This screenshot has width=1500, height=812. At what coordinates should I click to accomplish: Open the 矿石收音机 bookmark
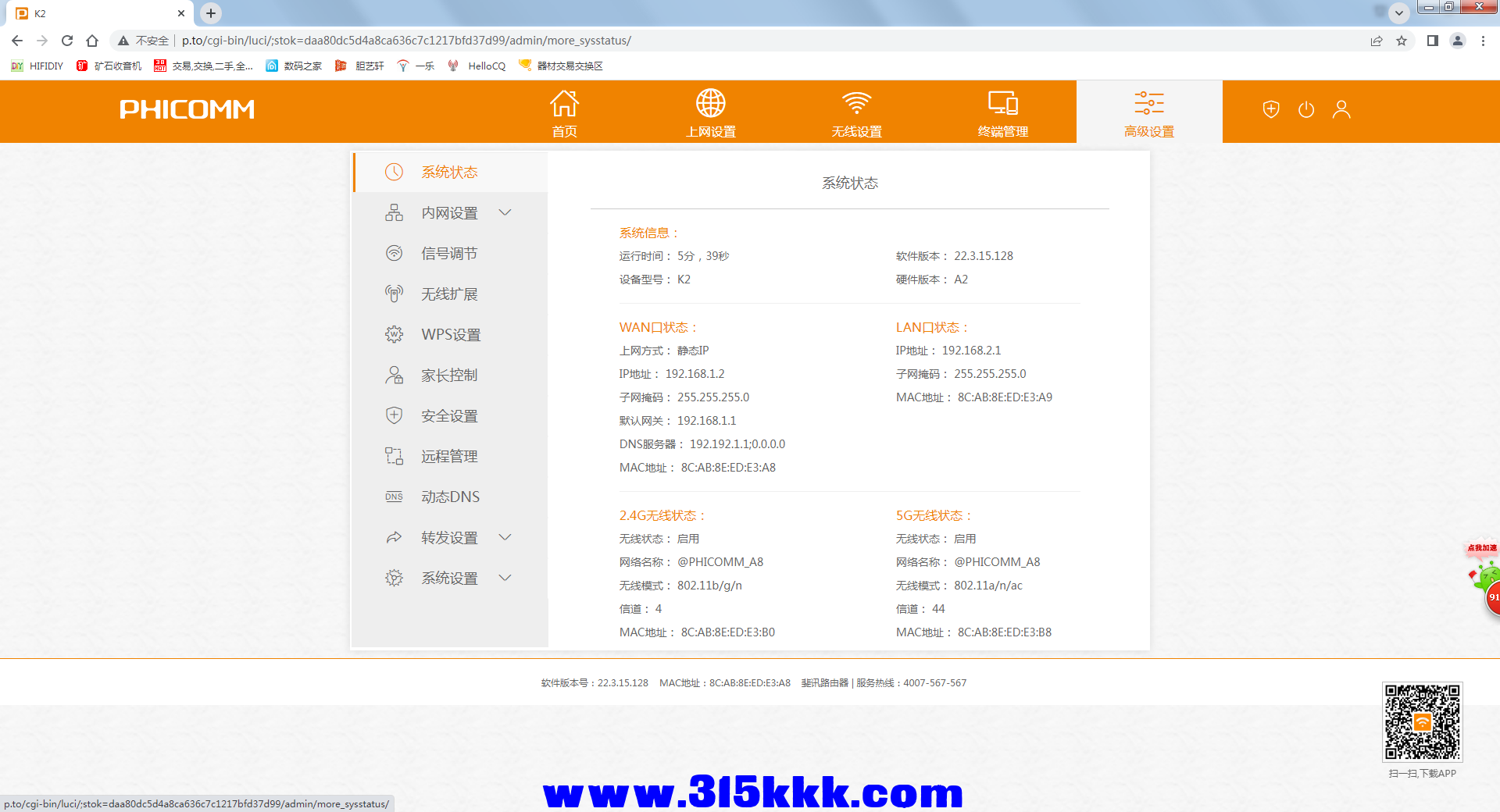click(109, 66)
